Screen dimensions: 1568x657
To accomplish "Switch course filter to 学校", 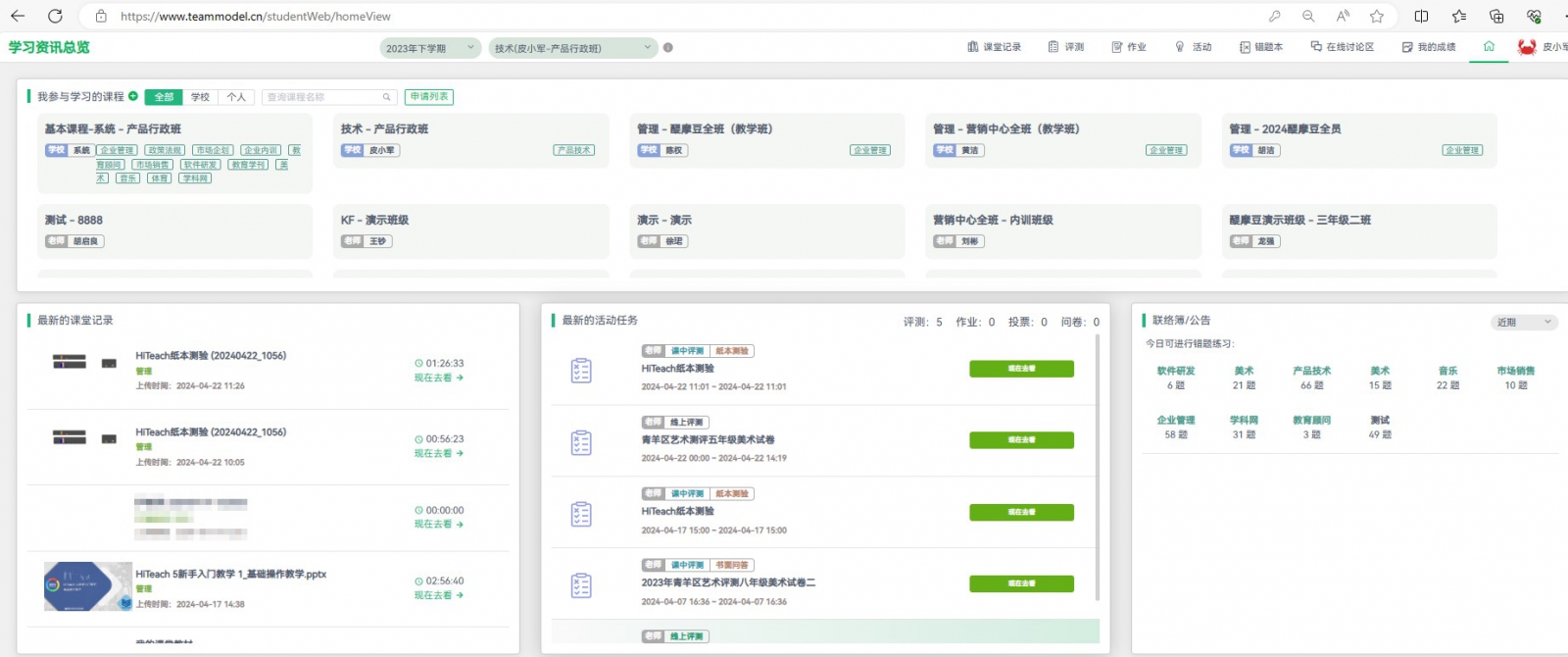I will [x=200, y=97].
